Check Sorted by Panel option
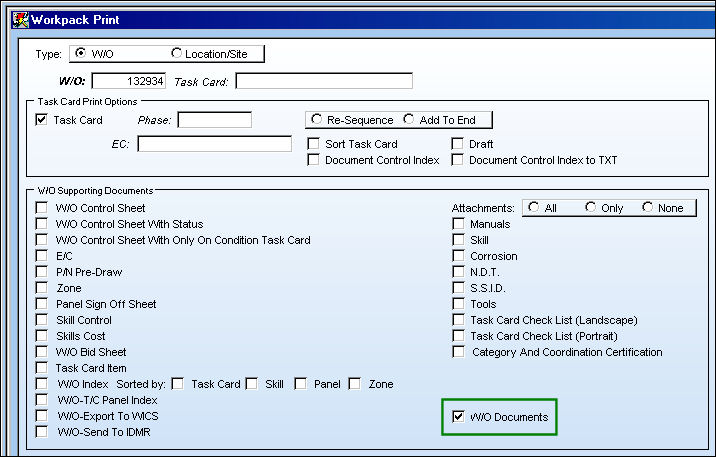 click(x=300, y=383)
